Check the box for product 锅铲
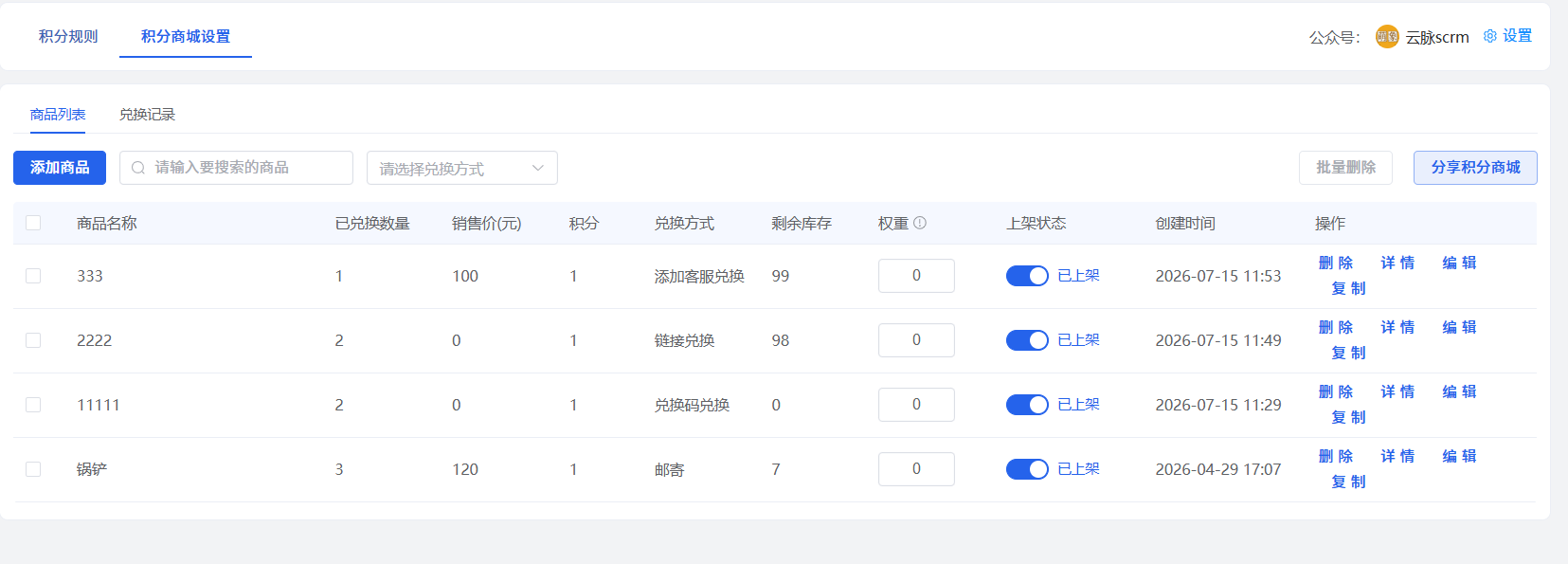This screenshot has width=1568, height=564. tap(33, 469)
